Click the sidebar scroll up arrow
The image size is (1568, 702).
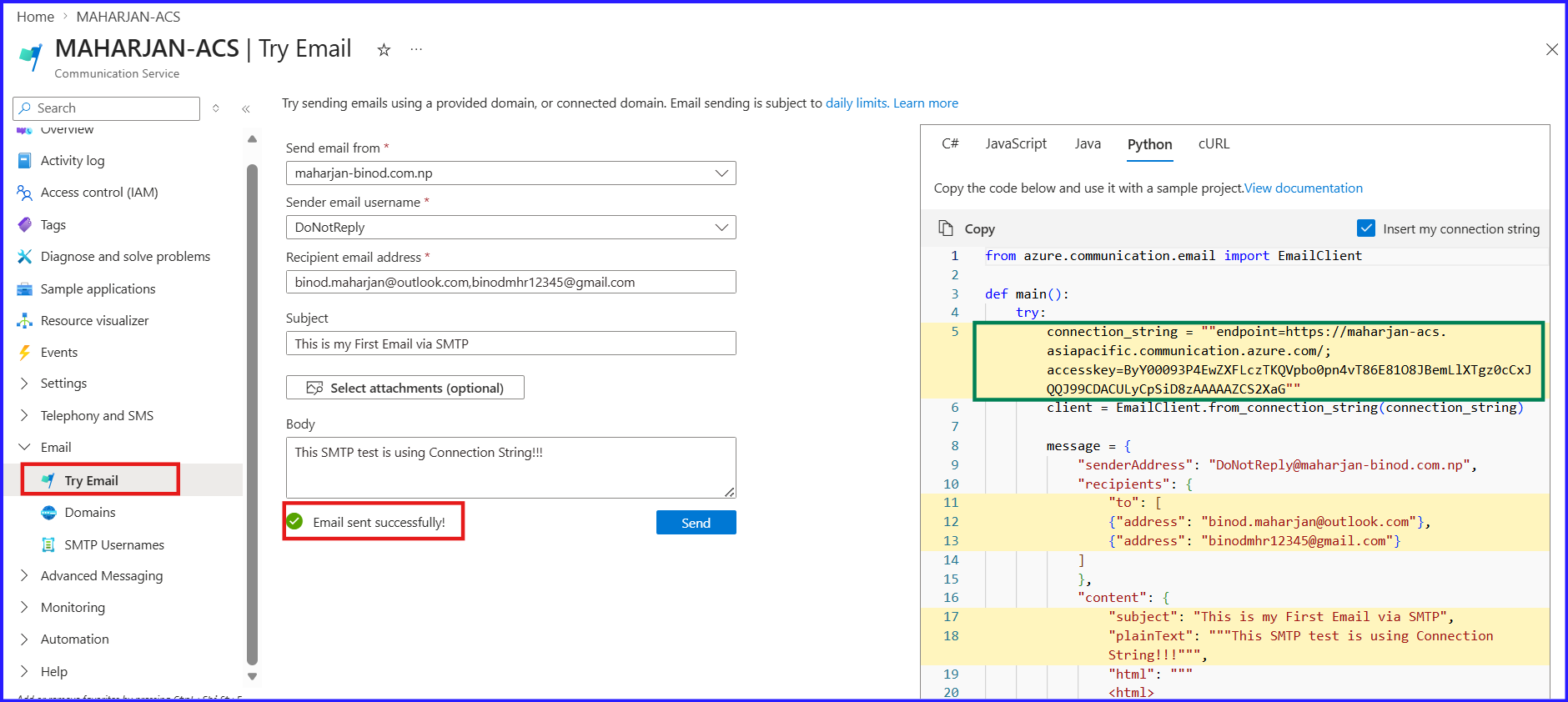pos(252,139)
